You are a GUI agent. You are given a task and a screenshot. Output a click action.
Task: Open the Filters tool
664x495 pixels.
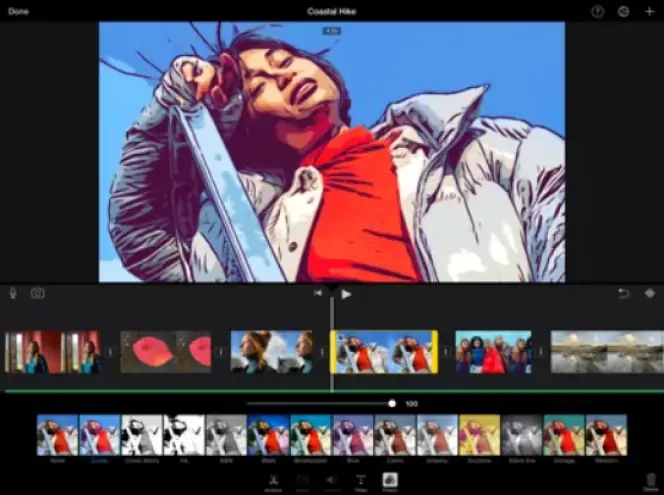[x=390, y=482]
